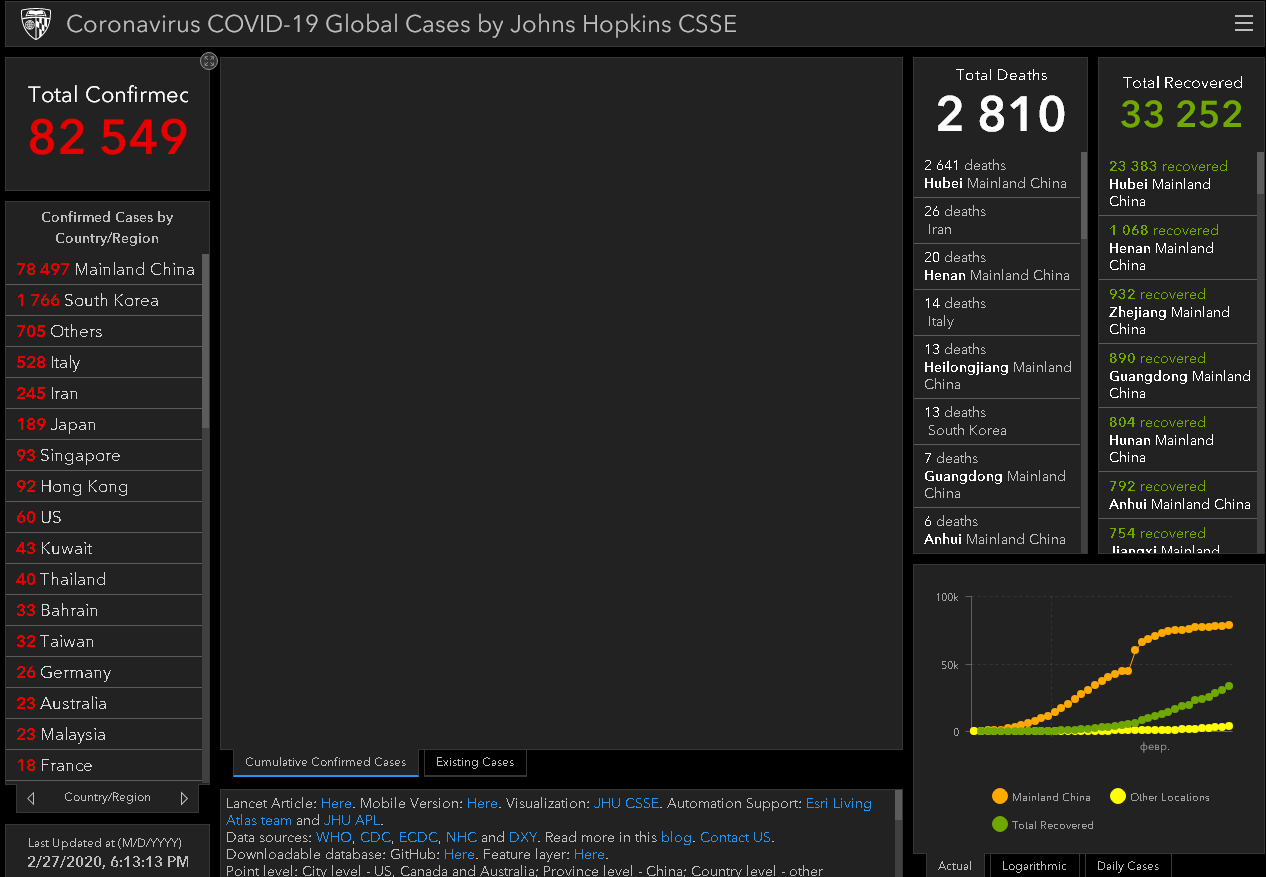
Task: Select Mainland China in country list
Action: 104,269
